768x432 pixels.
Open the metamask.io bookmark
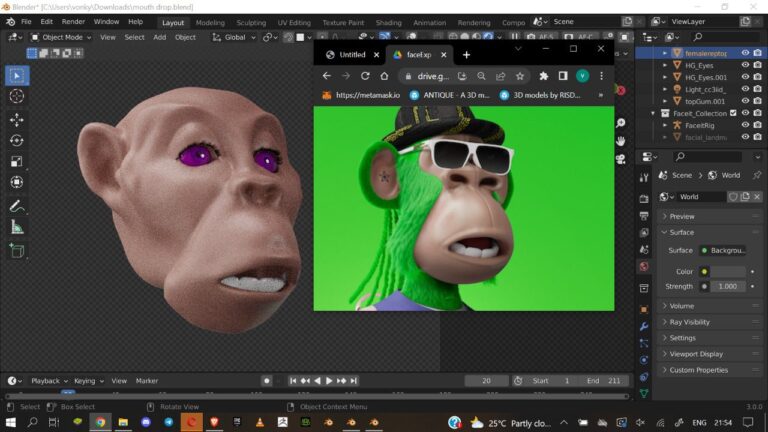(361, 96)
